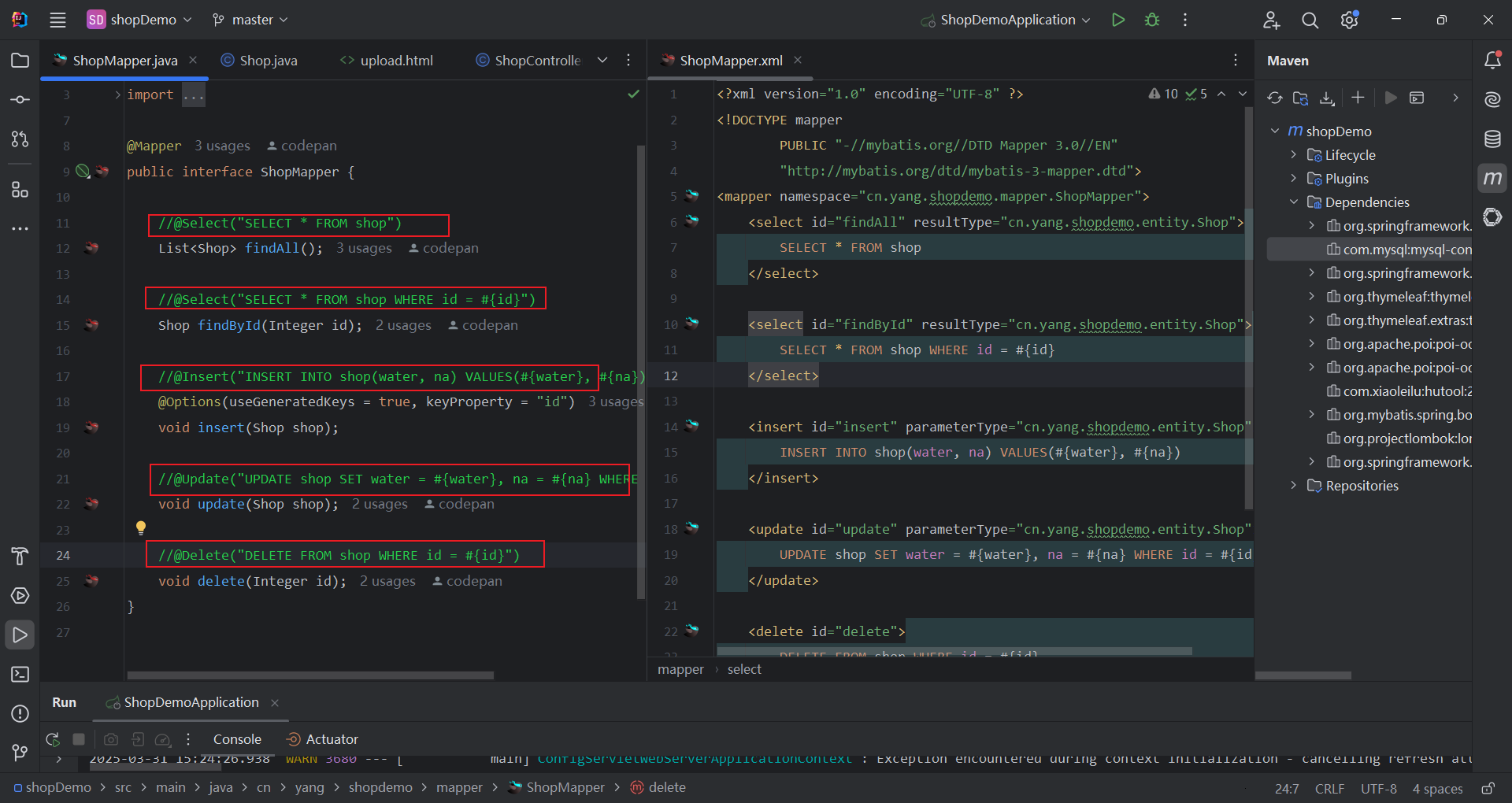Toggle the Maven tool window button
The height and width of the screenshot is (803, 1512).
tap(1492, 179)
